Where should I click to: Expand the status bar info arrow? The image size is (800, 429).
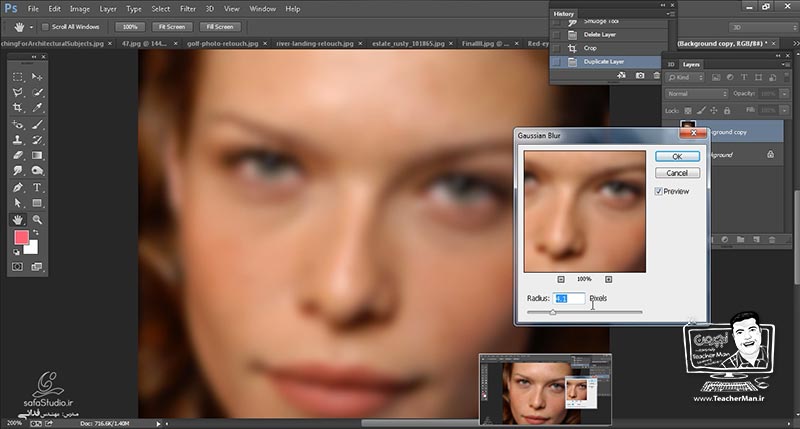click(x=158, y=423)
